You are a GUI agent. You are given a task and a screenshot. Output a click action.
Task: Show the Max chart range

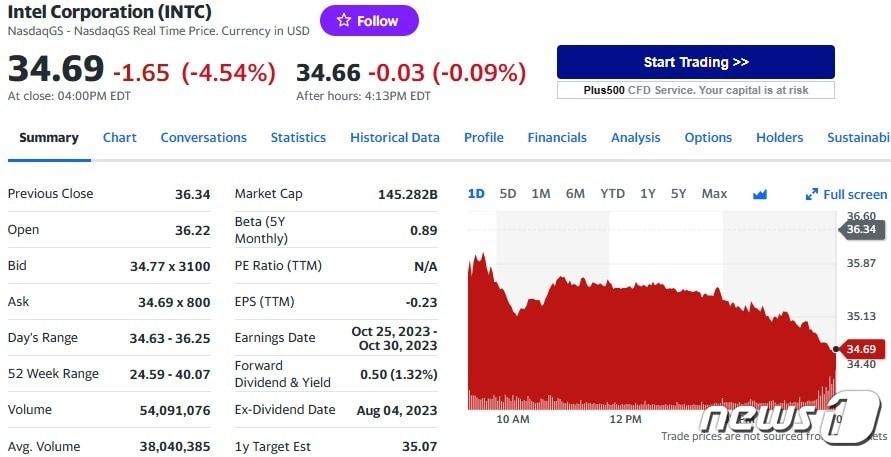pos(714,194)
